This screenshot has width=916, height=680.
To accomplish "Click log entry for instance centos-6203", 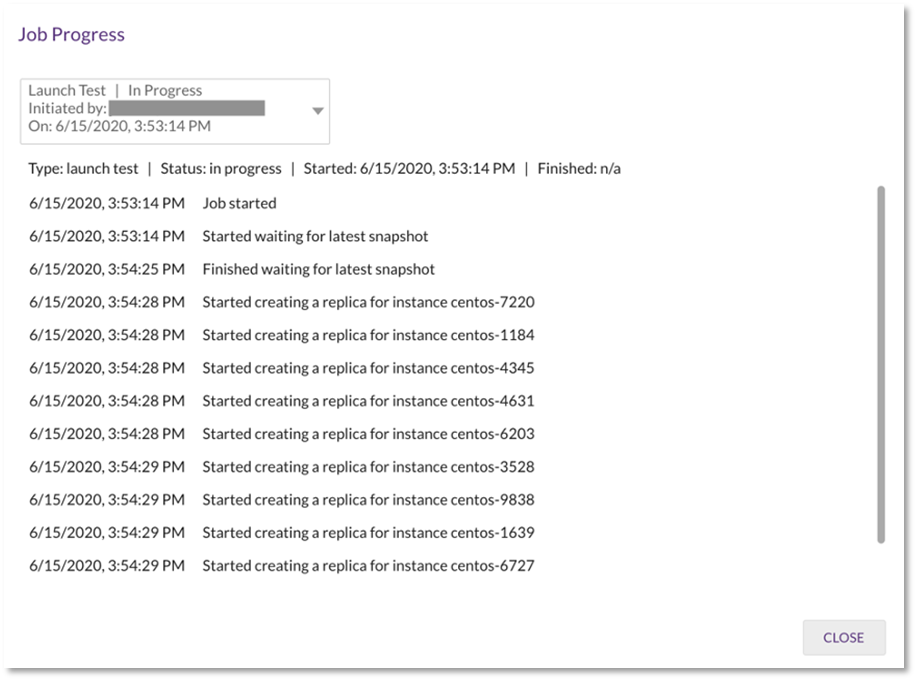I will coord(282,433).
